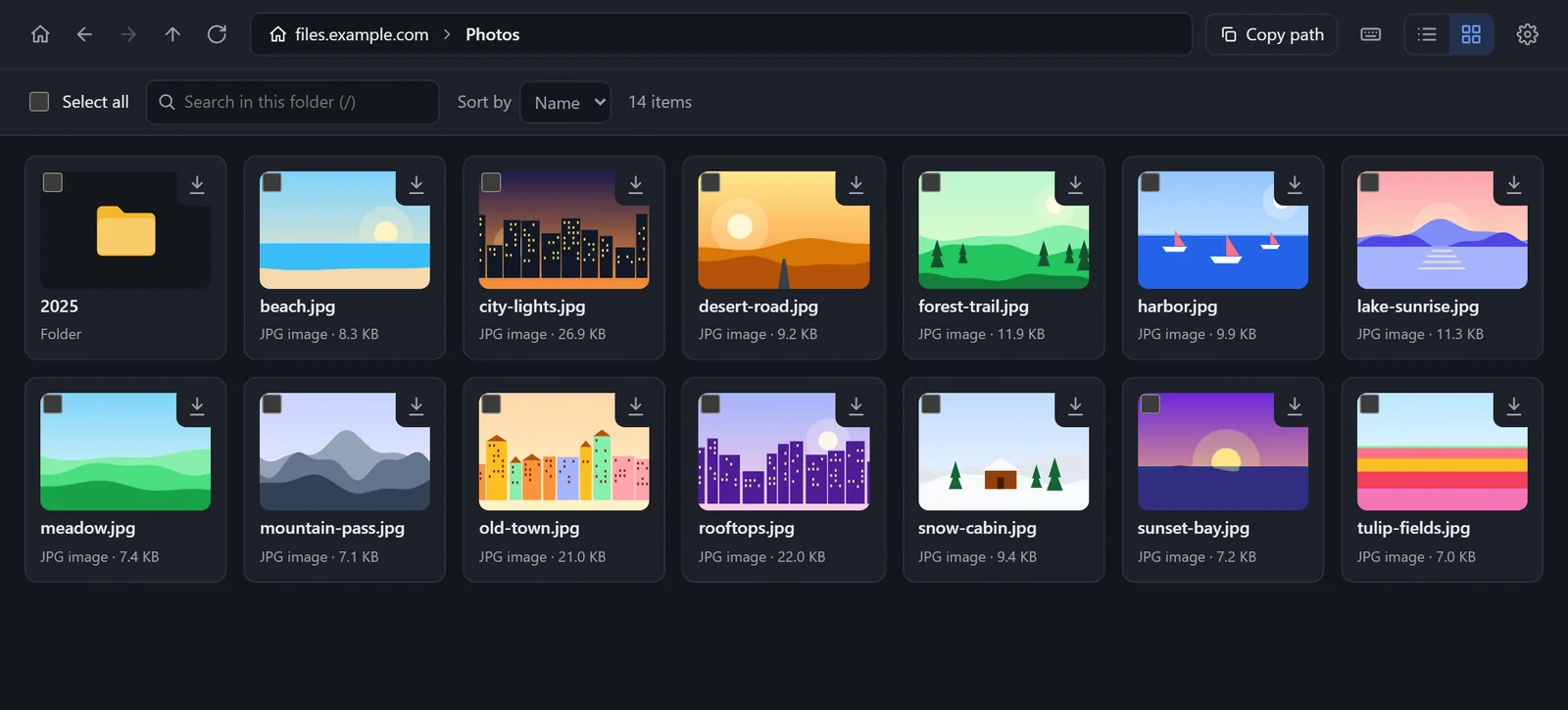Download snow-cabin.jpg

point(1075,405)
